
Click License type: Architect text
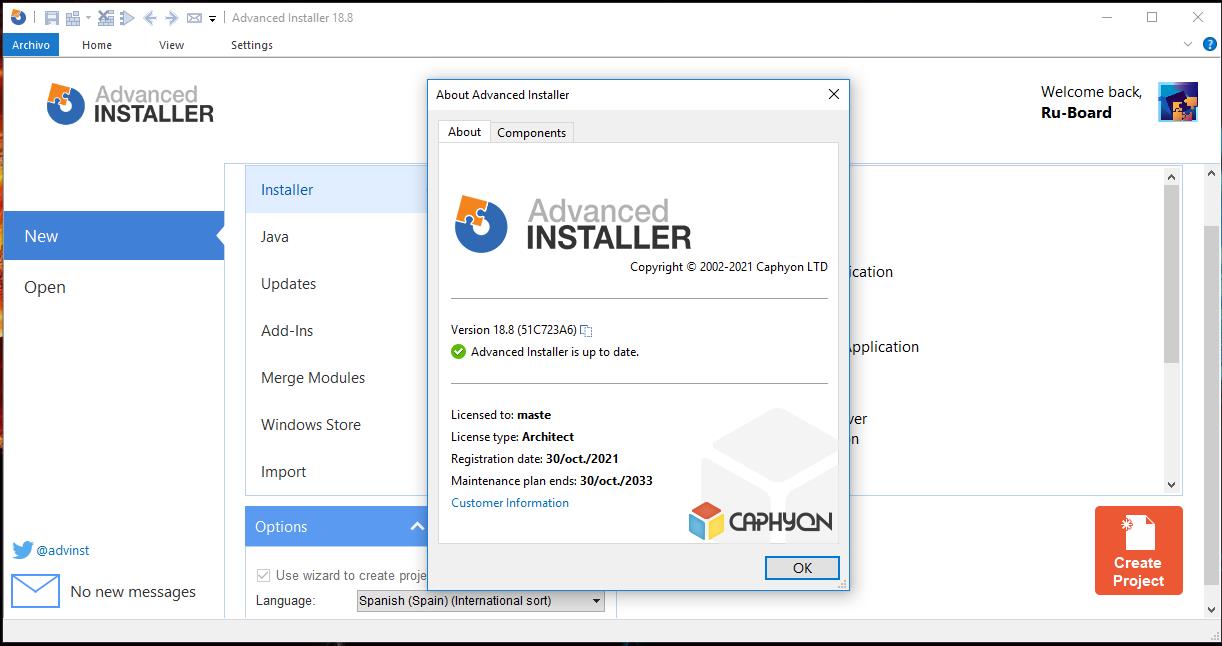tap(512, 437)
